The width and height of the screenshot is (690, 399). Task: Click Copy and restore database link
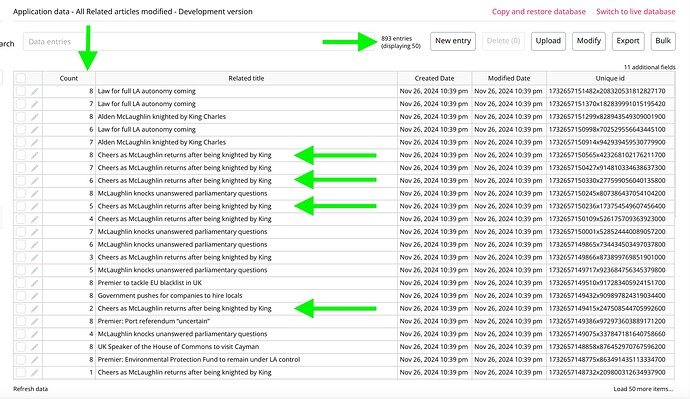(539, 12)
